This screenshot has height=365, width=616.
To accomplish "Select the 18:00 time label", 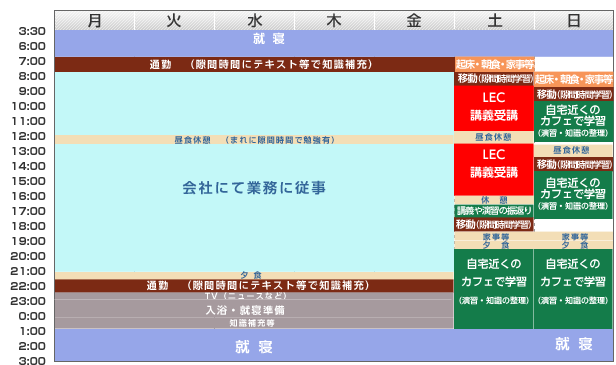I will click(28, 226).
